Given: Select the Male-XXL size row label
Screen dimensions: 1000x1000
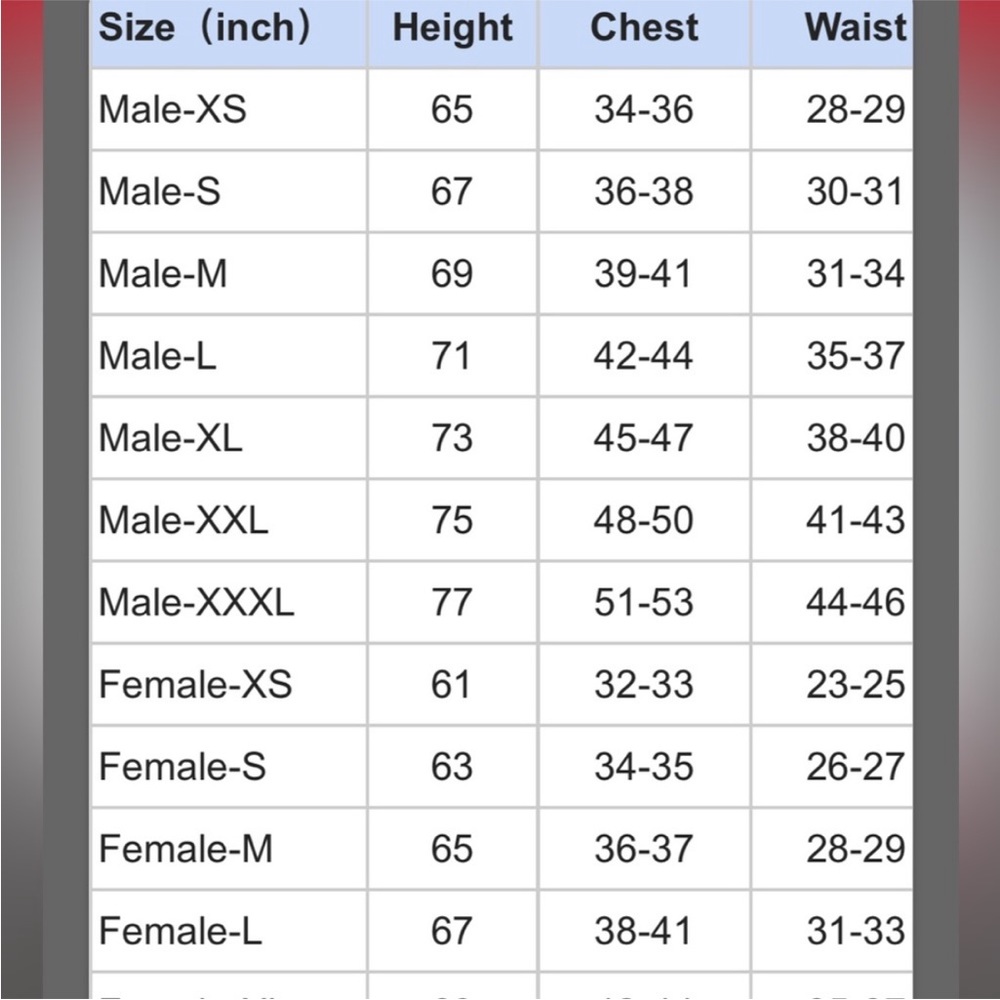Looking at the screenshot, I should (183, 520).
